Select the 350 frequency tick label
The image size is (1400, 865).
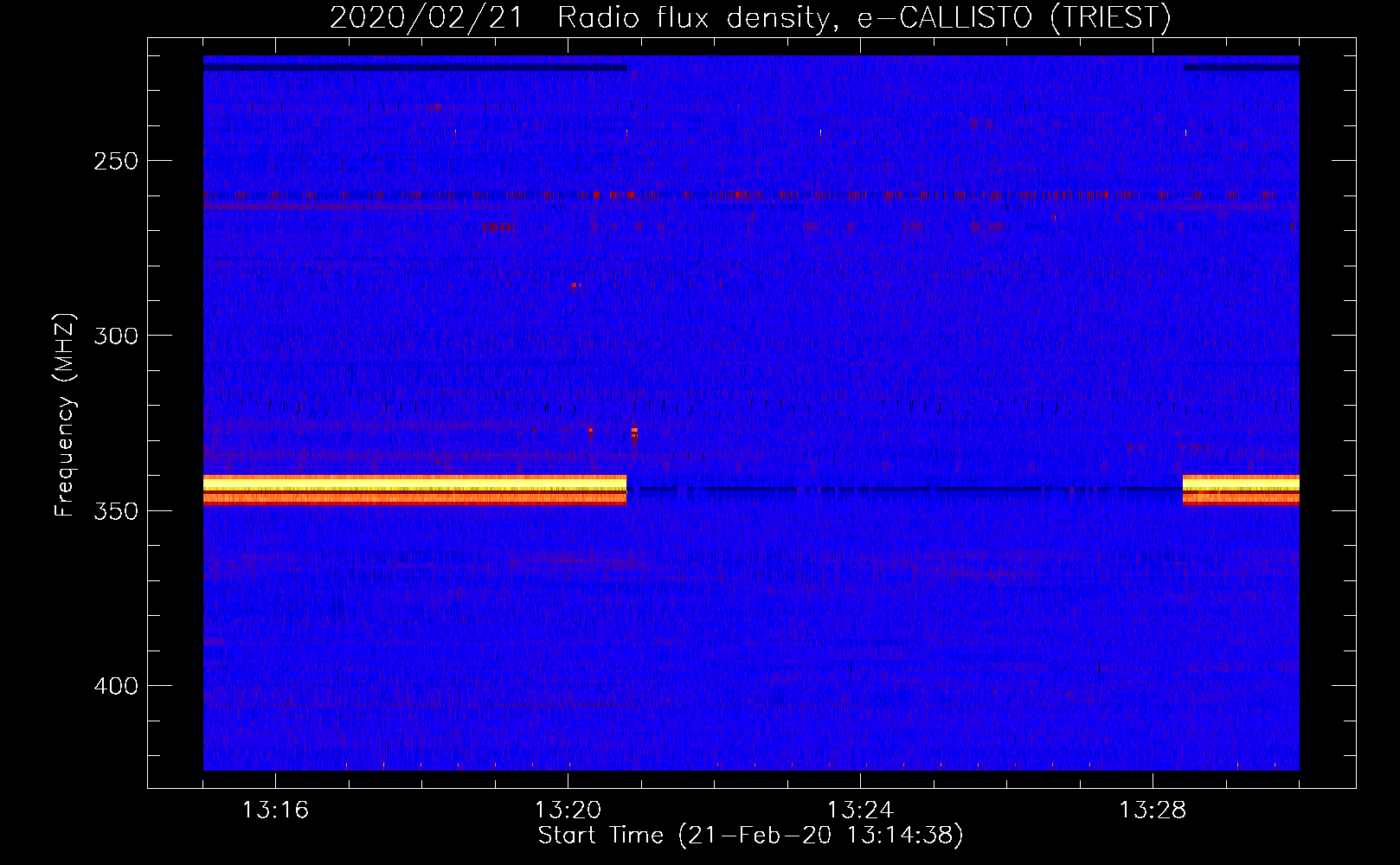[116, 511]
